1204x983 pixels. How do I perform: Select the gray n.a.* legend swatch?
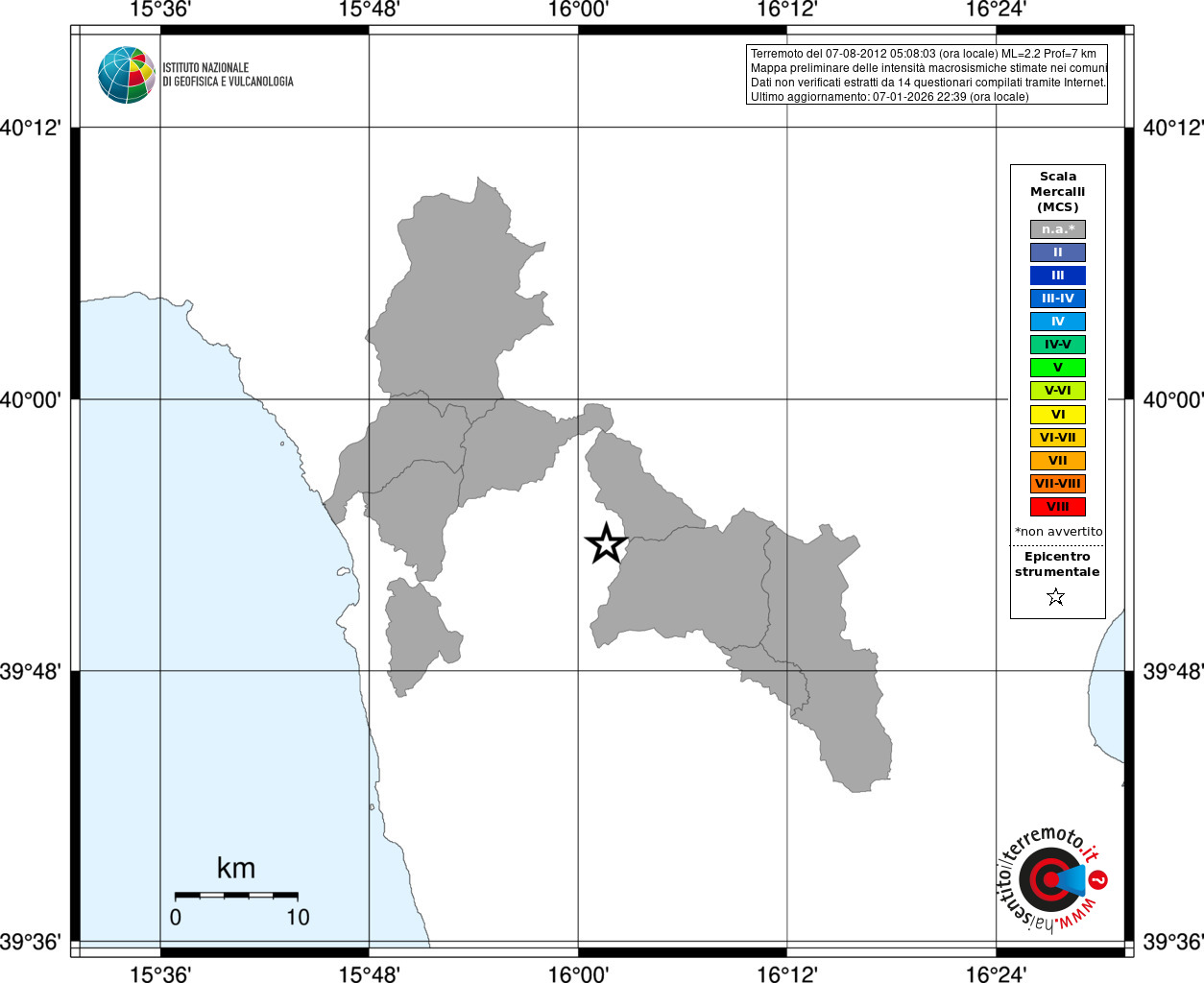(x=1058, y=229)
